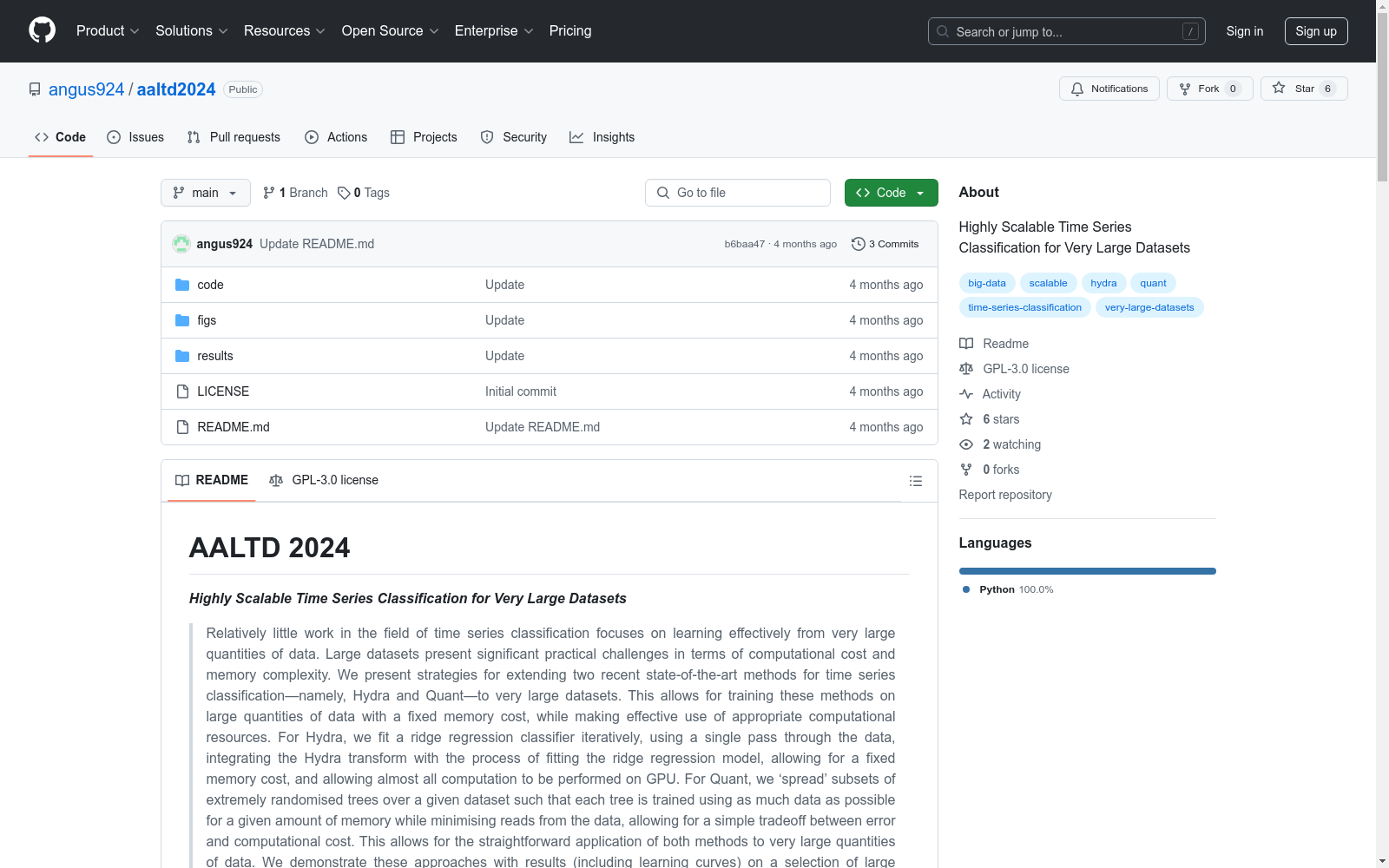Open the GitHub homepage logo
Image resolution: width=1389 pixels, height=868 pixels.
click(42, 30)
